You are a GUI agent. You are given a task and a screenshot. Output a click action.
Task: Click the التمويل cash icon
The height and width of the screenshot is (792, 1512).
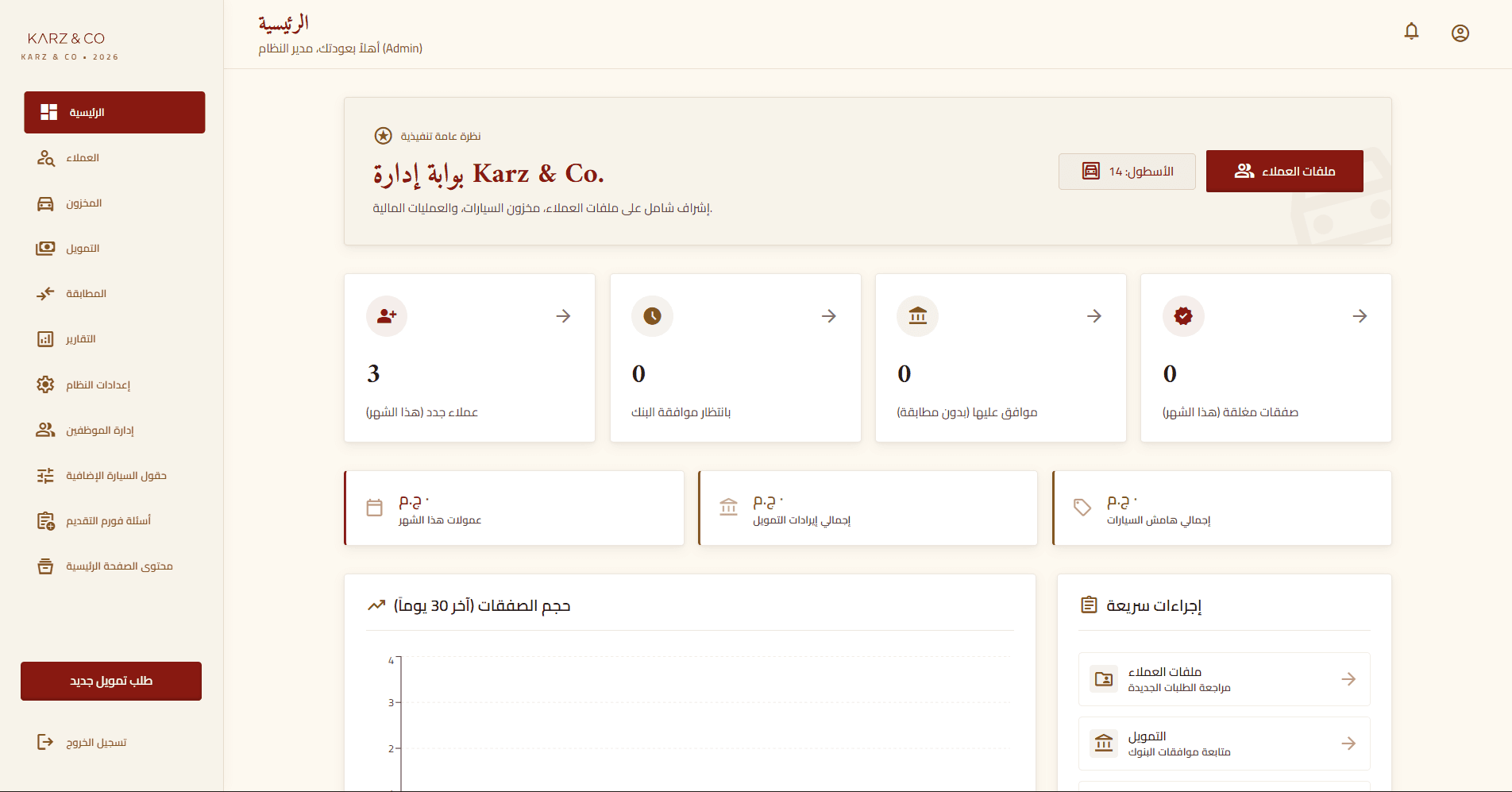[45, 249]
